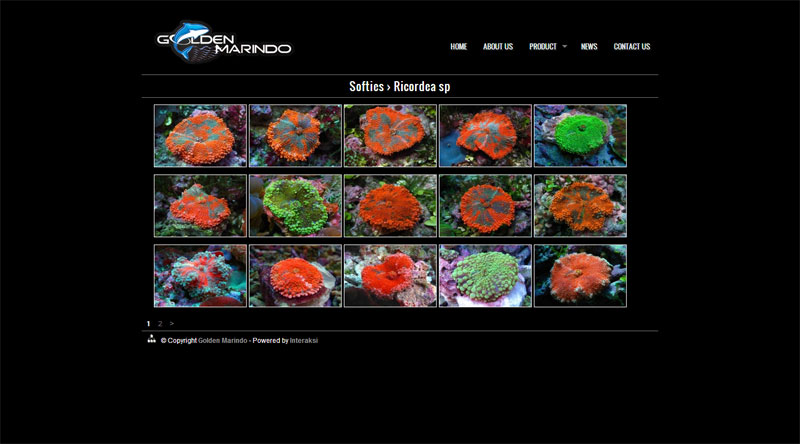
Task: Click the sitemap icon beside Copyright
Action: (152, 339)
